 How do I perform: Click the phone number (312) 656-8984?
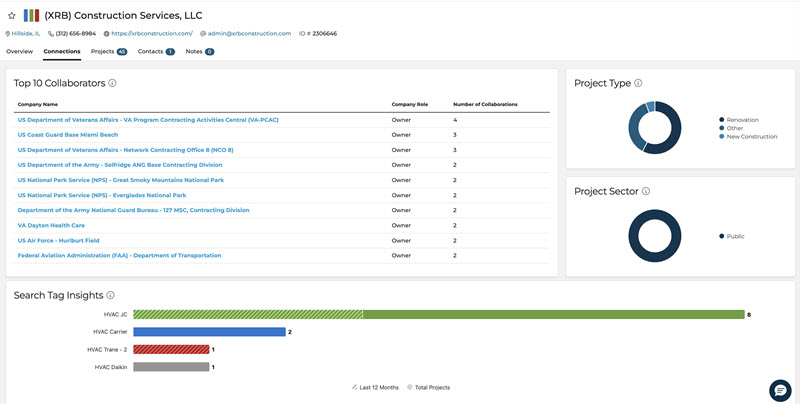76,34
